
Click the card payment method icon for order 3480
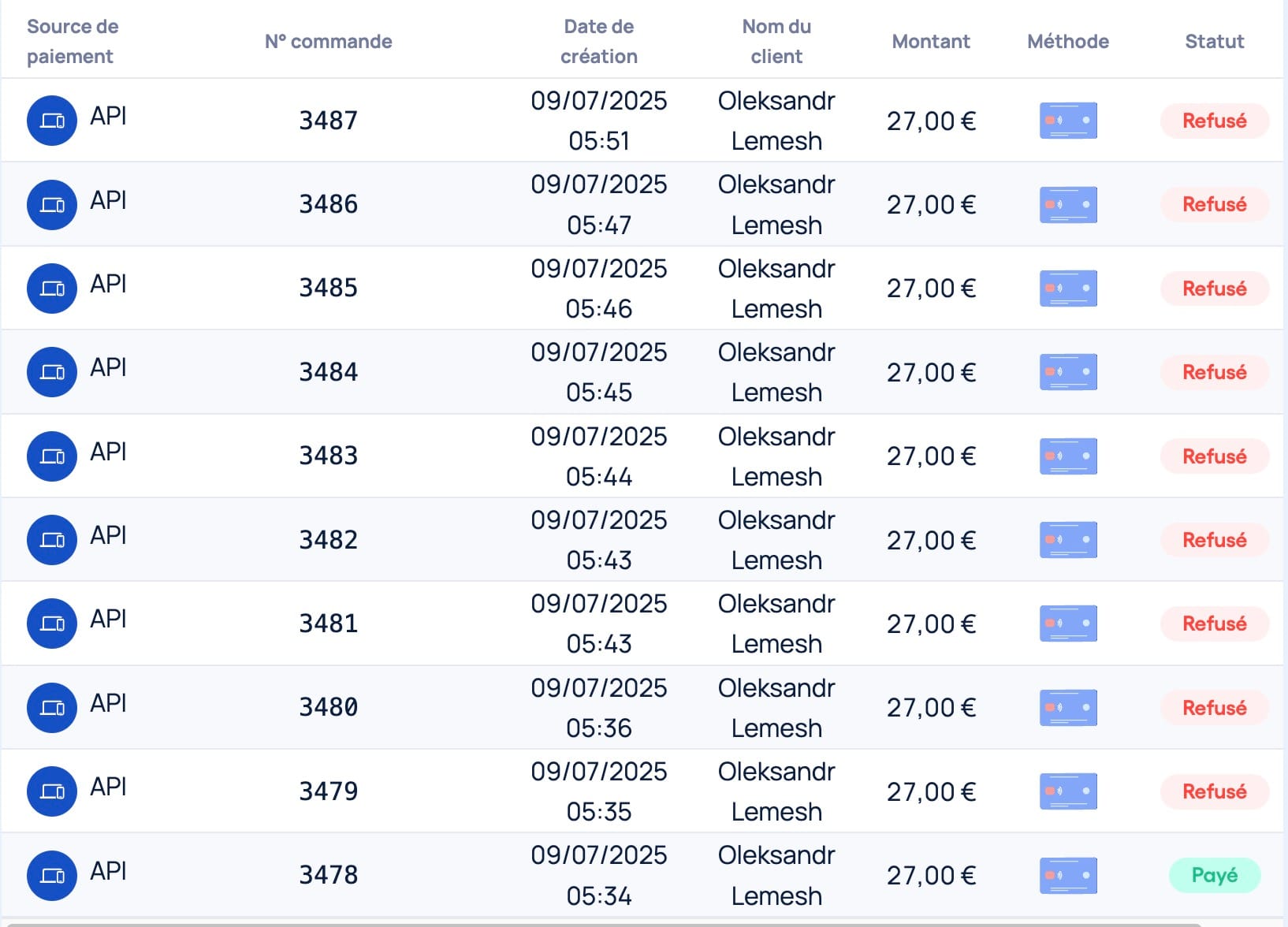(x=1068, y=708)
